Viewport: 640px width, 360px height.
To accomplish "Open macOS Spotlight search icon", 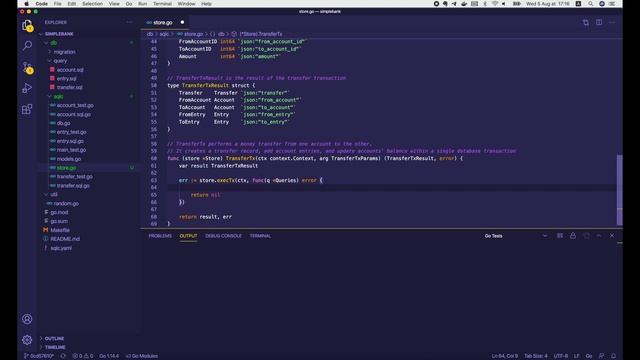I will point(591,4).
